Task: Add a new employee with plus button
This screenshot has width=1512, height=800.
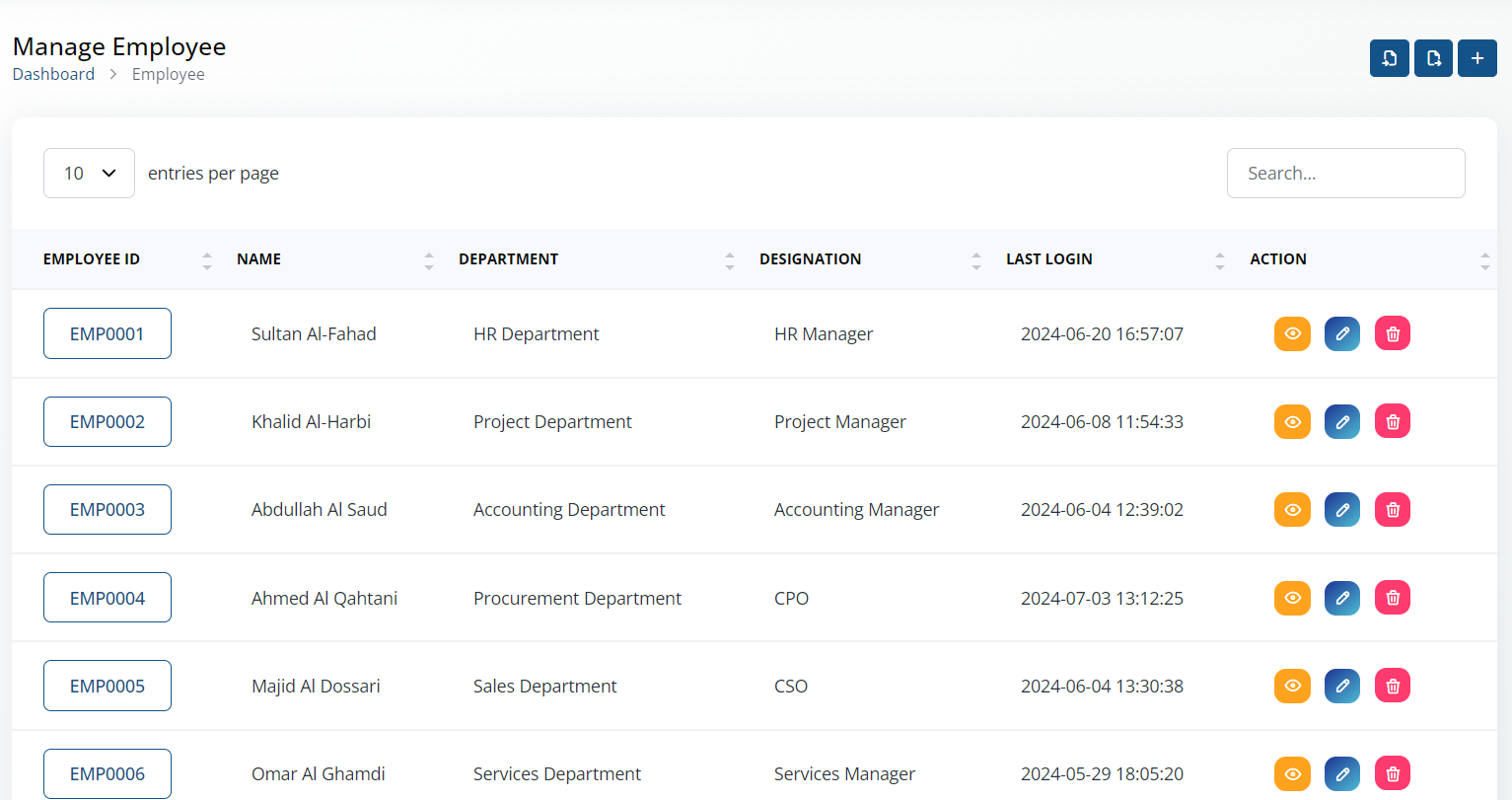Action: (1477, 58)
